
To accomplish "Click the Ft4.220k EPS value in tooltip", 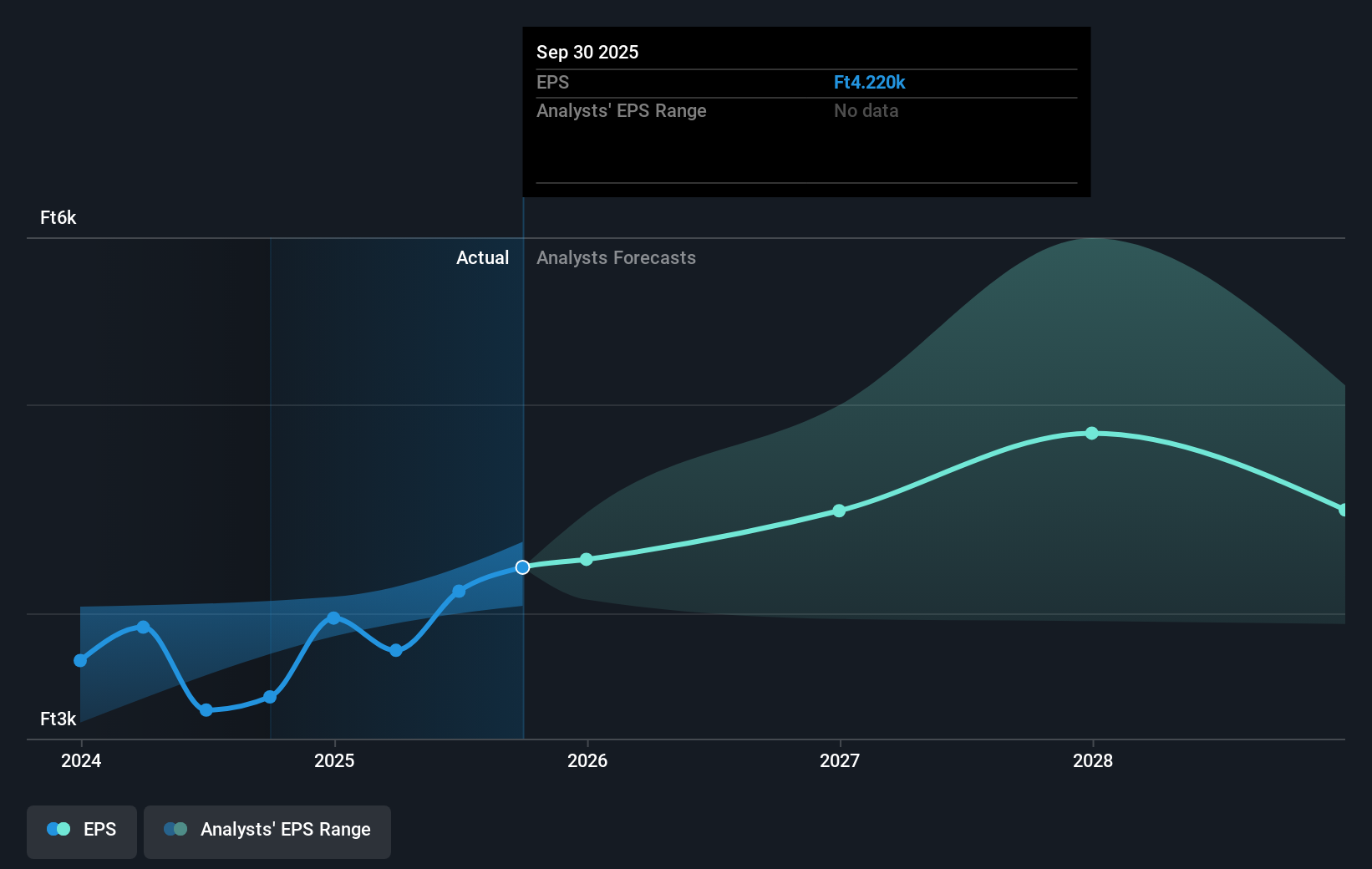I will point(869,82).
